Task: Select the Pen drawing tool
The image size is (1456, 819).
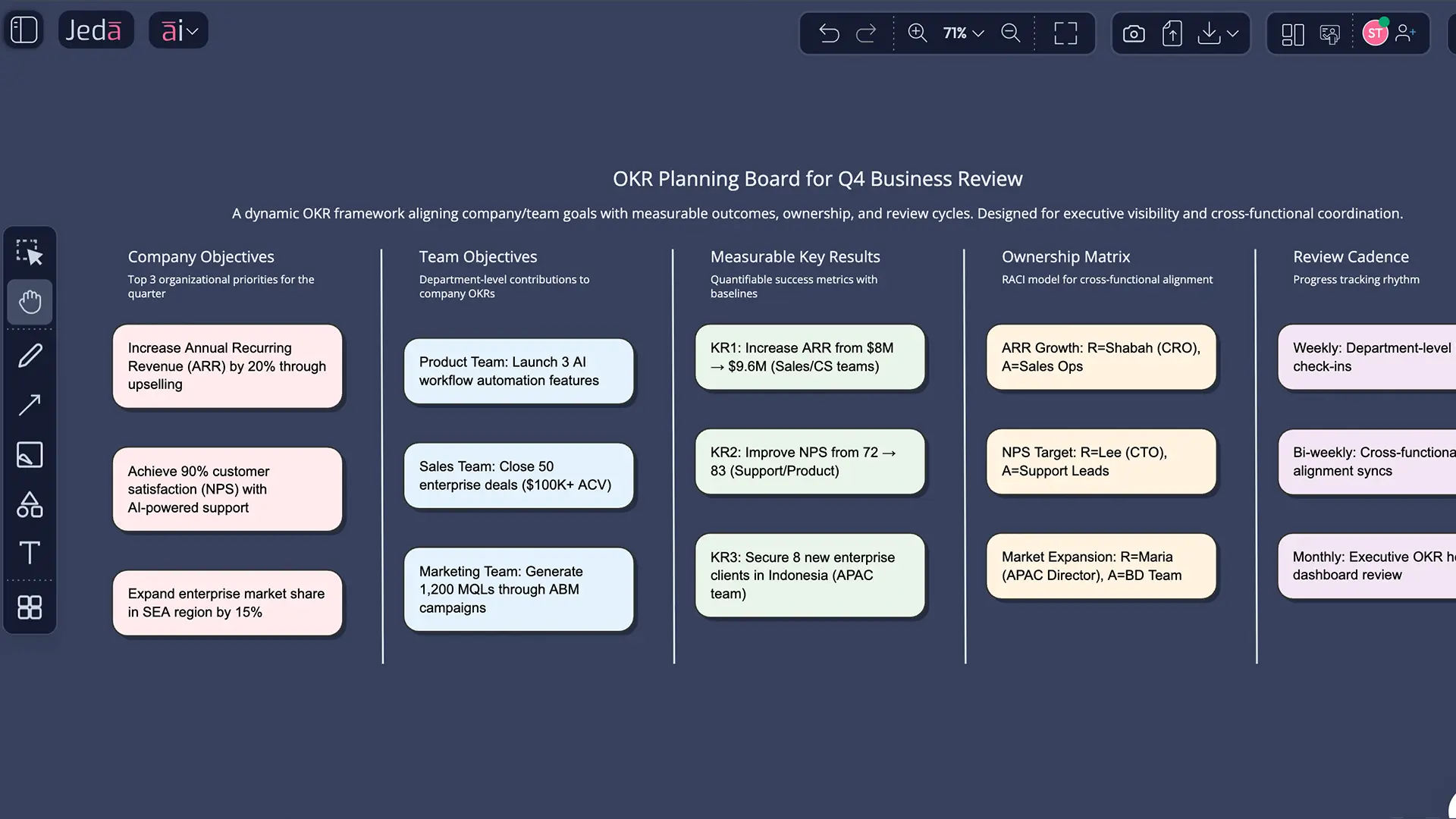Action: click(30, 355)
